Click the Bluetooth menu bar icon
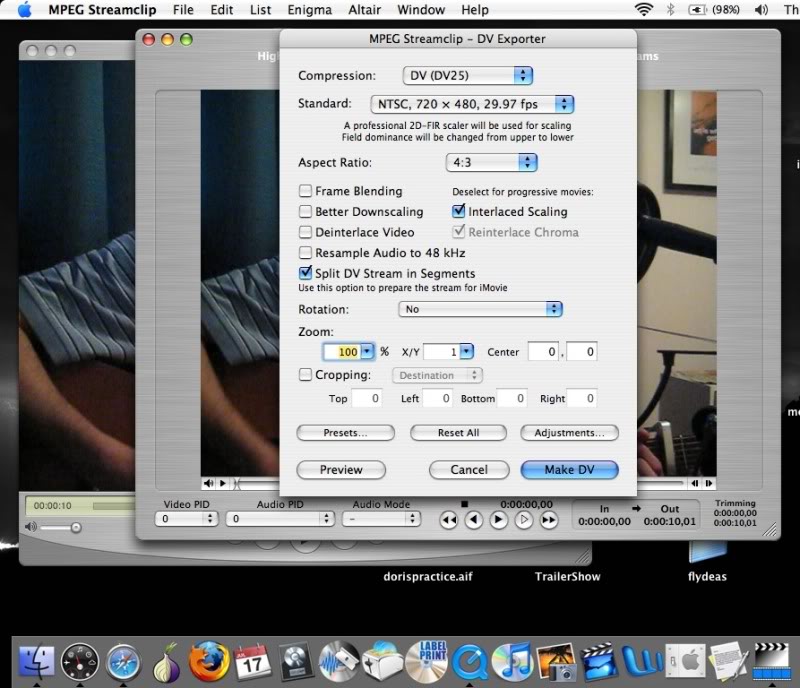Viewport: 800px width, 688px height. [x=670, y=9]
